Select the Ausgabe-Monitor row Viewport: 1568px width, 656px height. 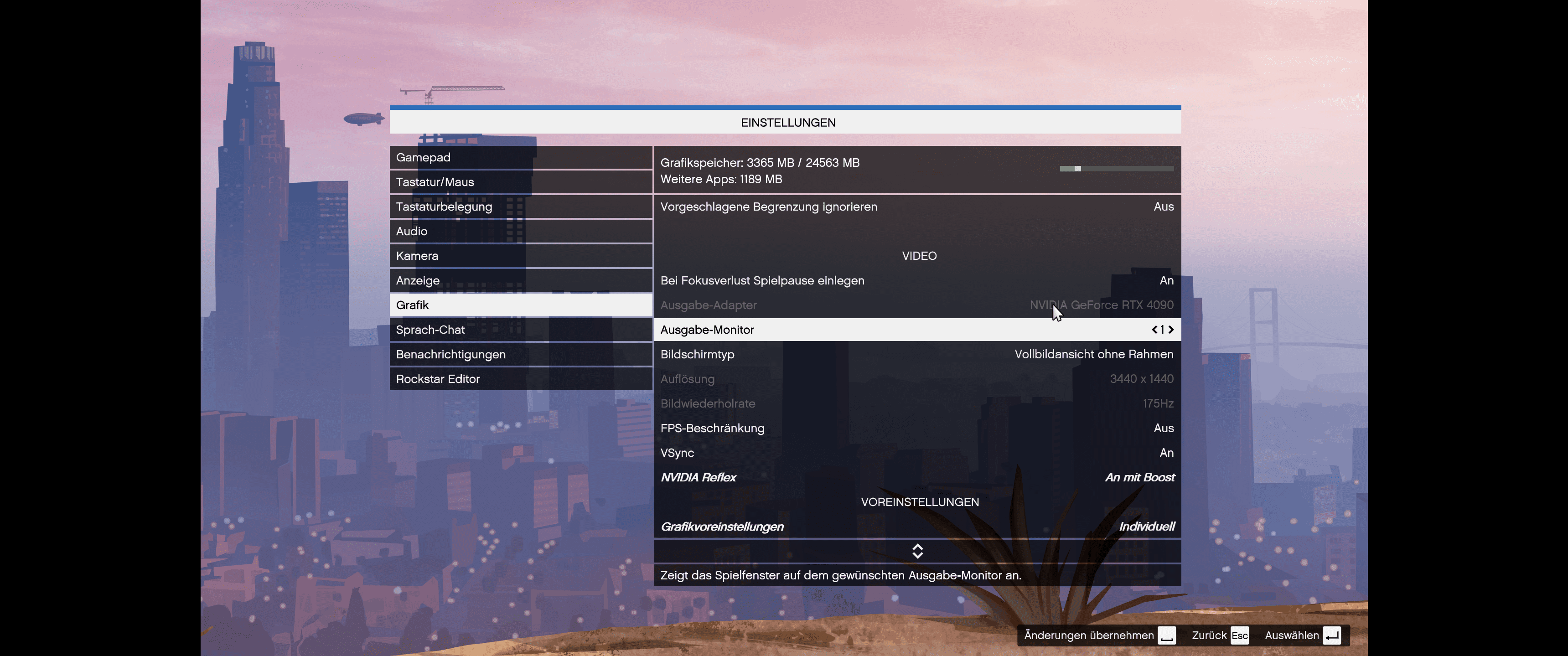(x=917, y=330)
